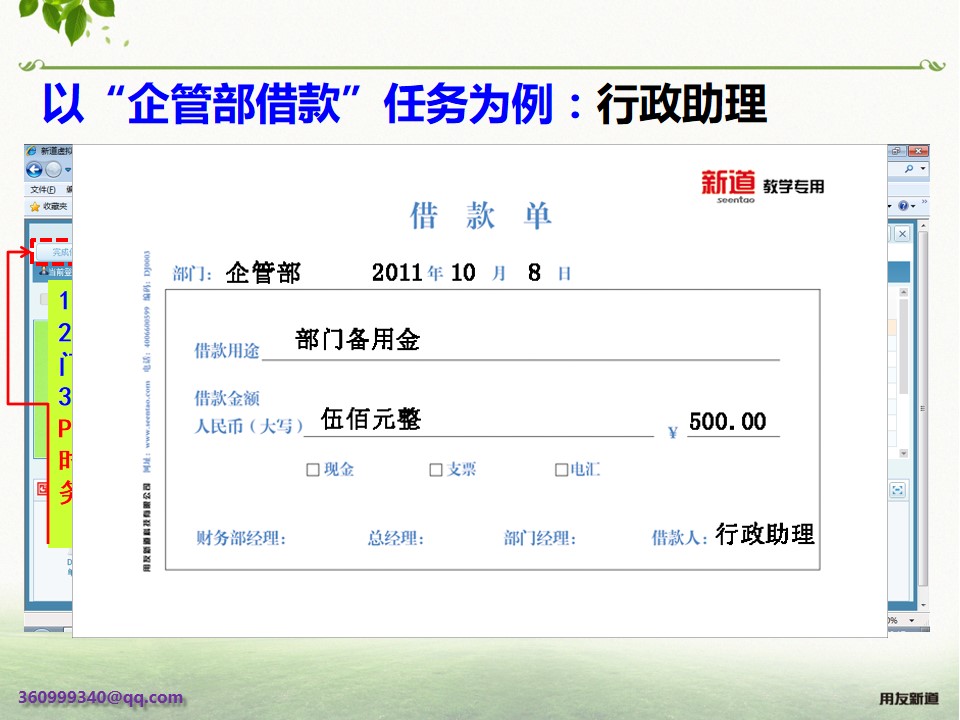Viewport: 960px width, 720px height.
Task: Click the outer vertical scrollbar thumb
Action: (923, 408)
